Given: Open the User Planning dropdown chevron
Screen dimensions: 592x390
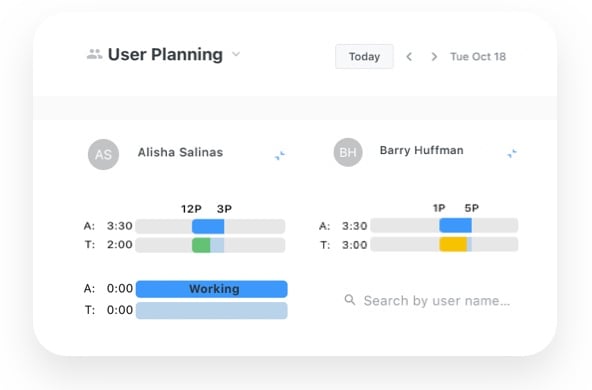Looking at the screenshot, I should [x=236, y=54].
